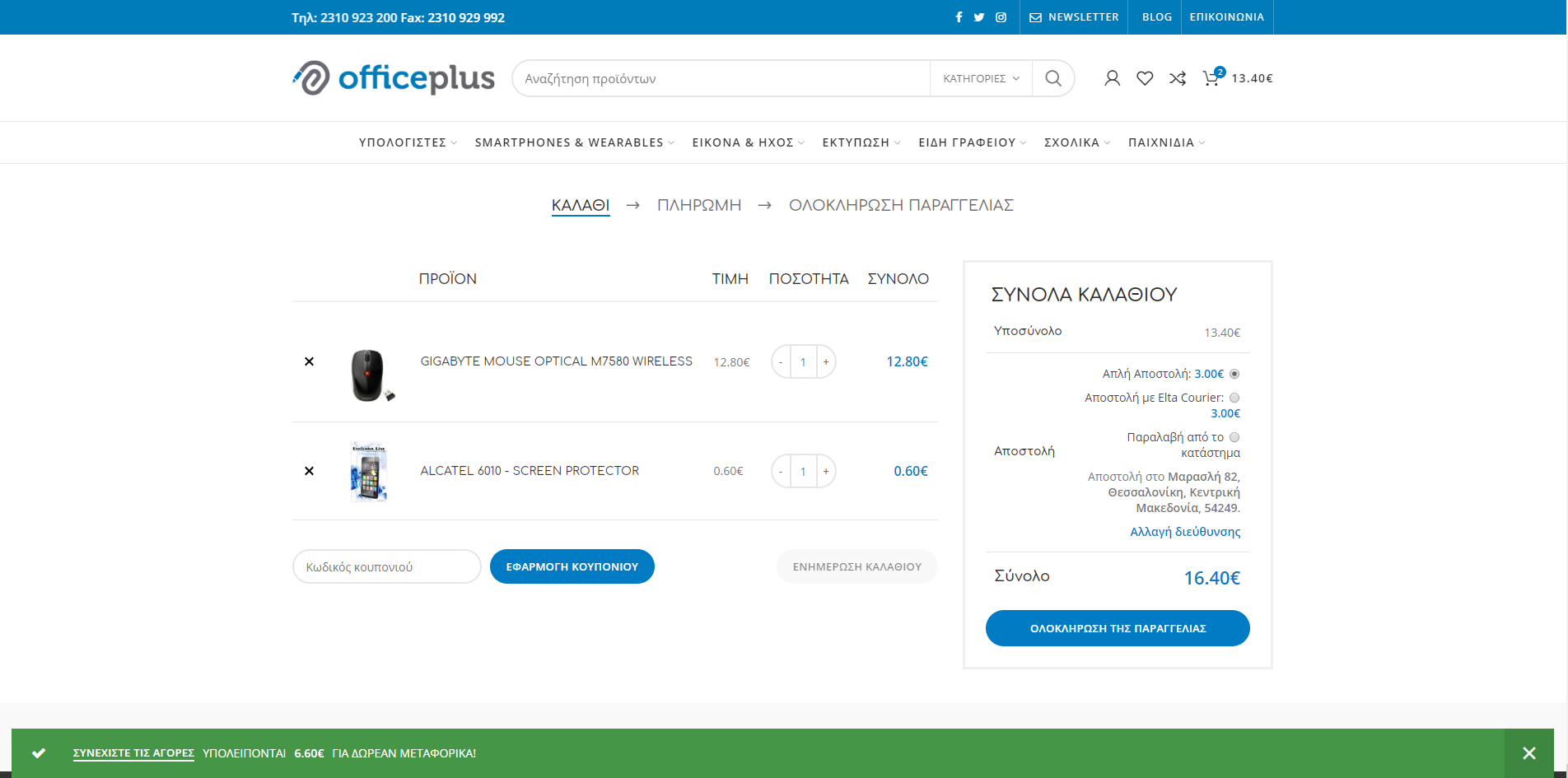Click the Αλλαγή διεύθυνσης link
Viewport: 1568px width, 778px height.
click(x=1185, y=532)
